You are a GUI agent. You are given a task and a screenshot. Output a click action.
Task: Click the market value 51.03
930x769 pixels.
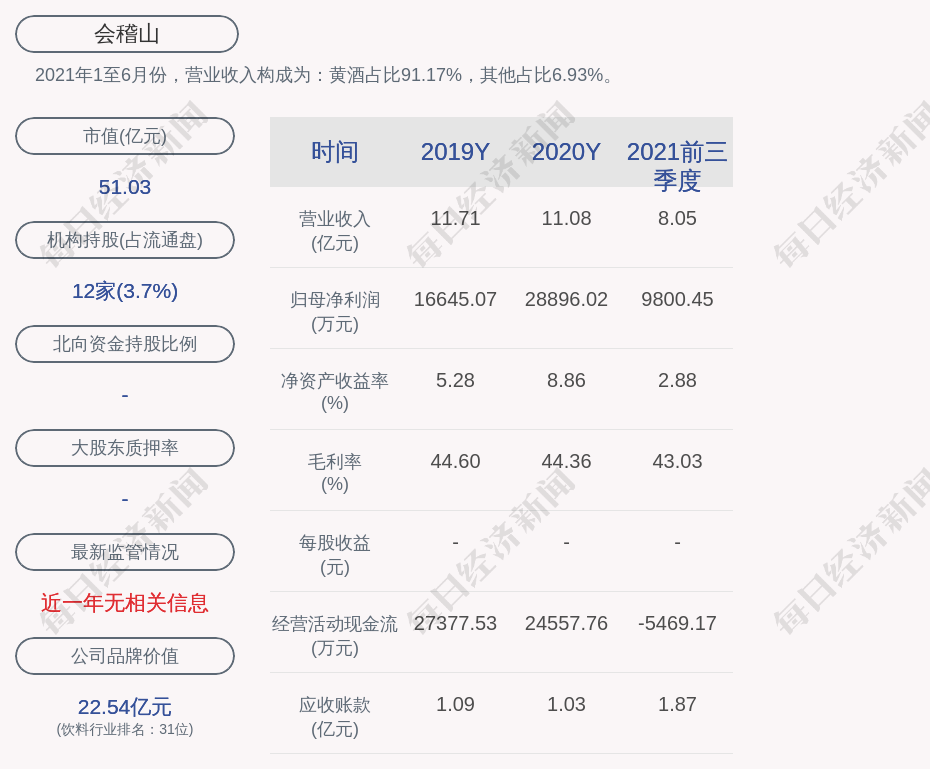125,187
